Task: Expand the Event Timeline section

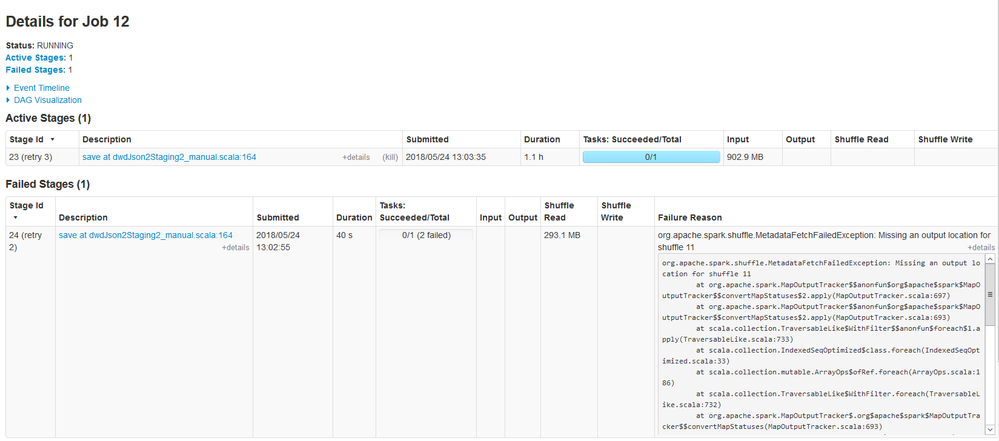Action: (x=41, y=88)
